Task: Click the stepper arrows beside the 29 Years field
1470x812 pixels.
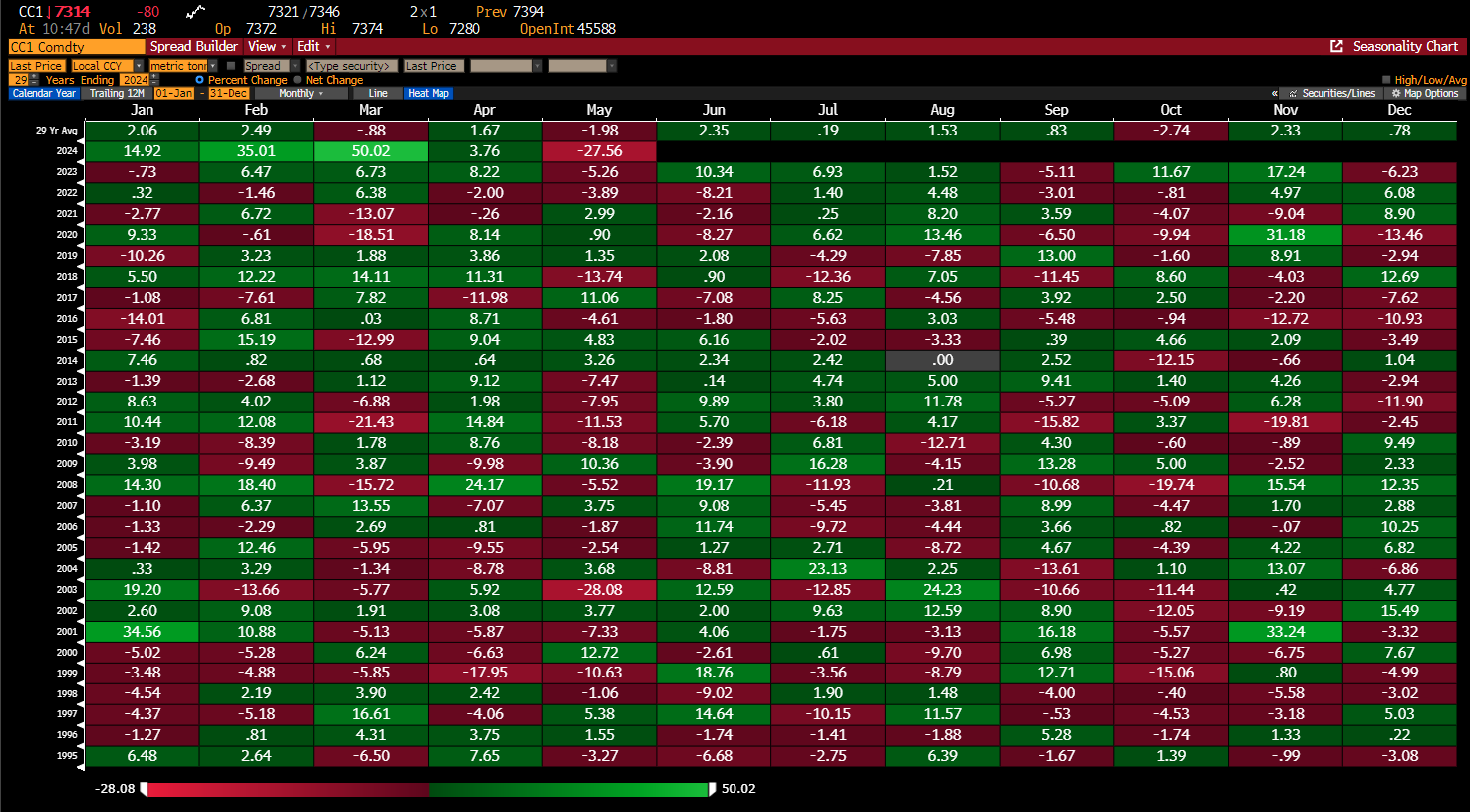Action: [x=35, y=80]
